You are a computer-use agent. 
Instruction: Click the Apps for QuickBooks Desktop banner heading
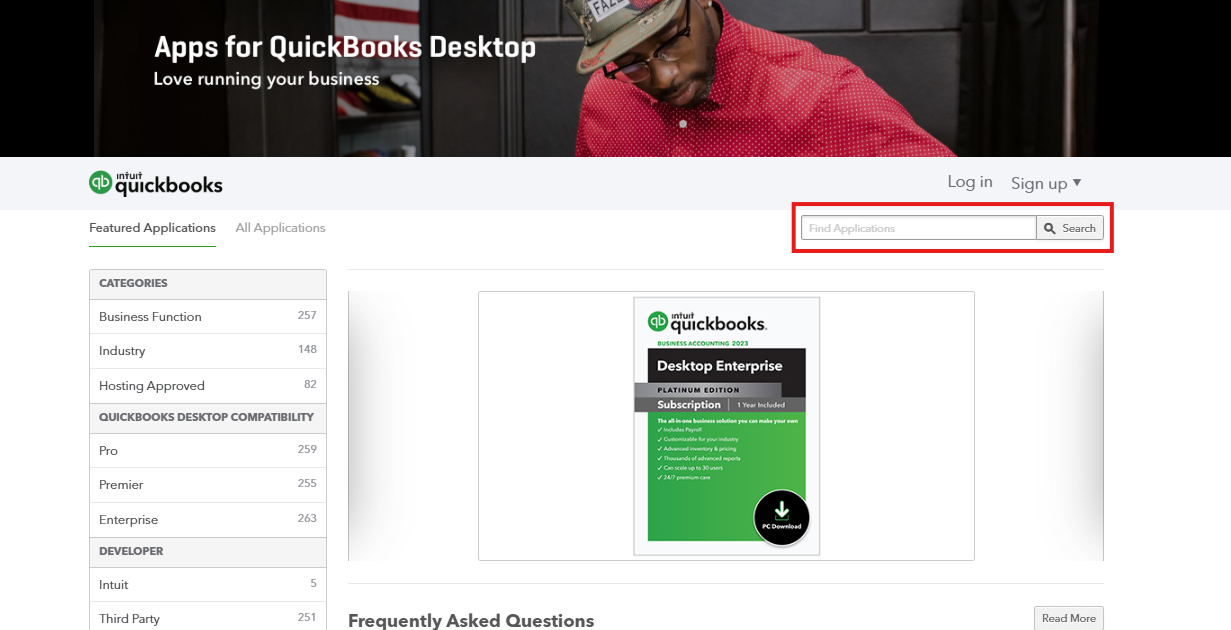(345, 47)
